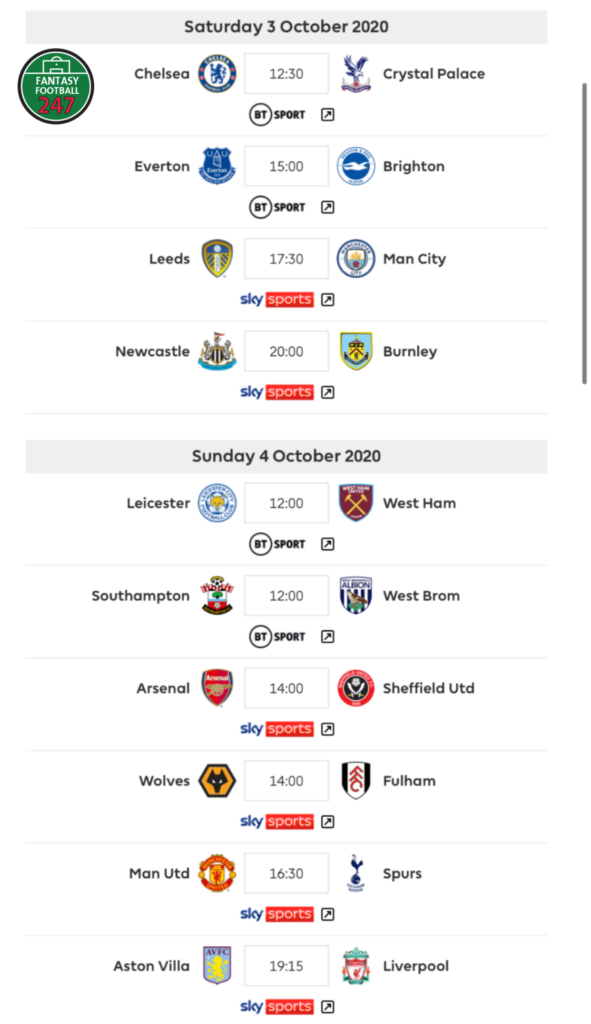591x1024 pixels.
Task: Click the Chelsea club crest
Action: point(217,74)
